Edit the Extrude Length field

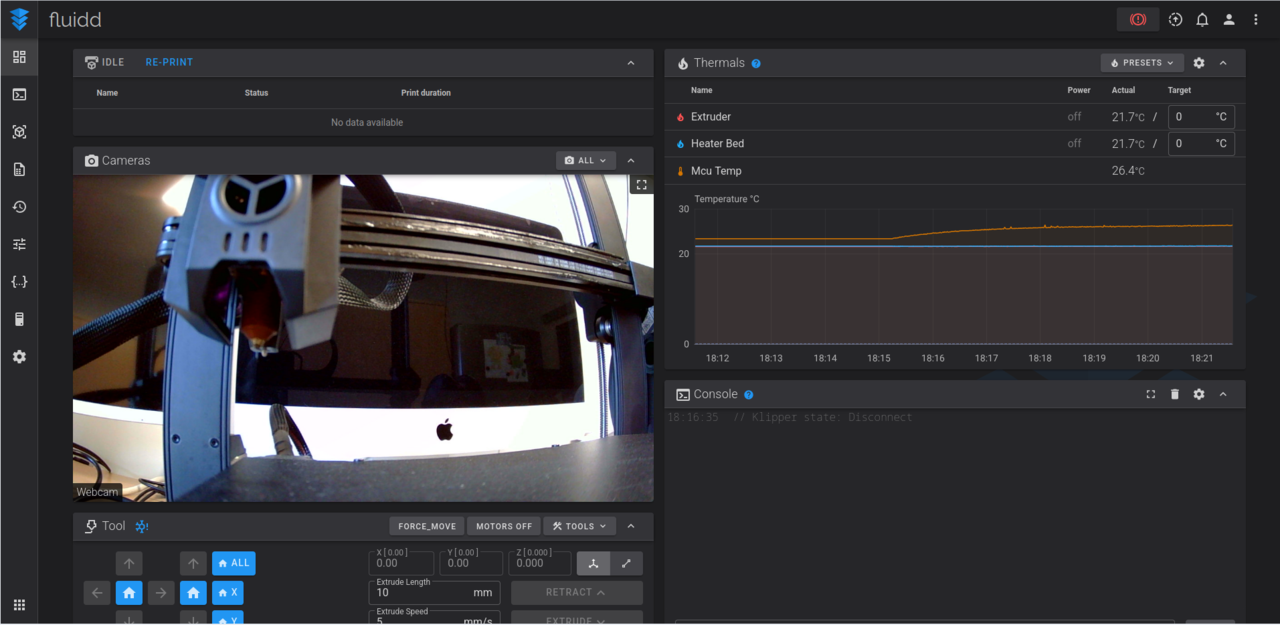(x=433, y=592)
